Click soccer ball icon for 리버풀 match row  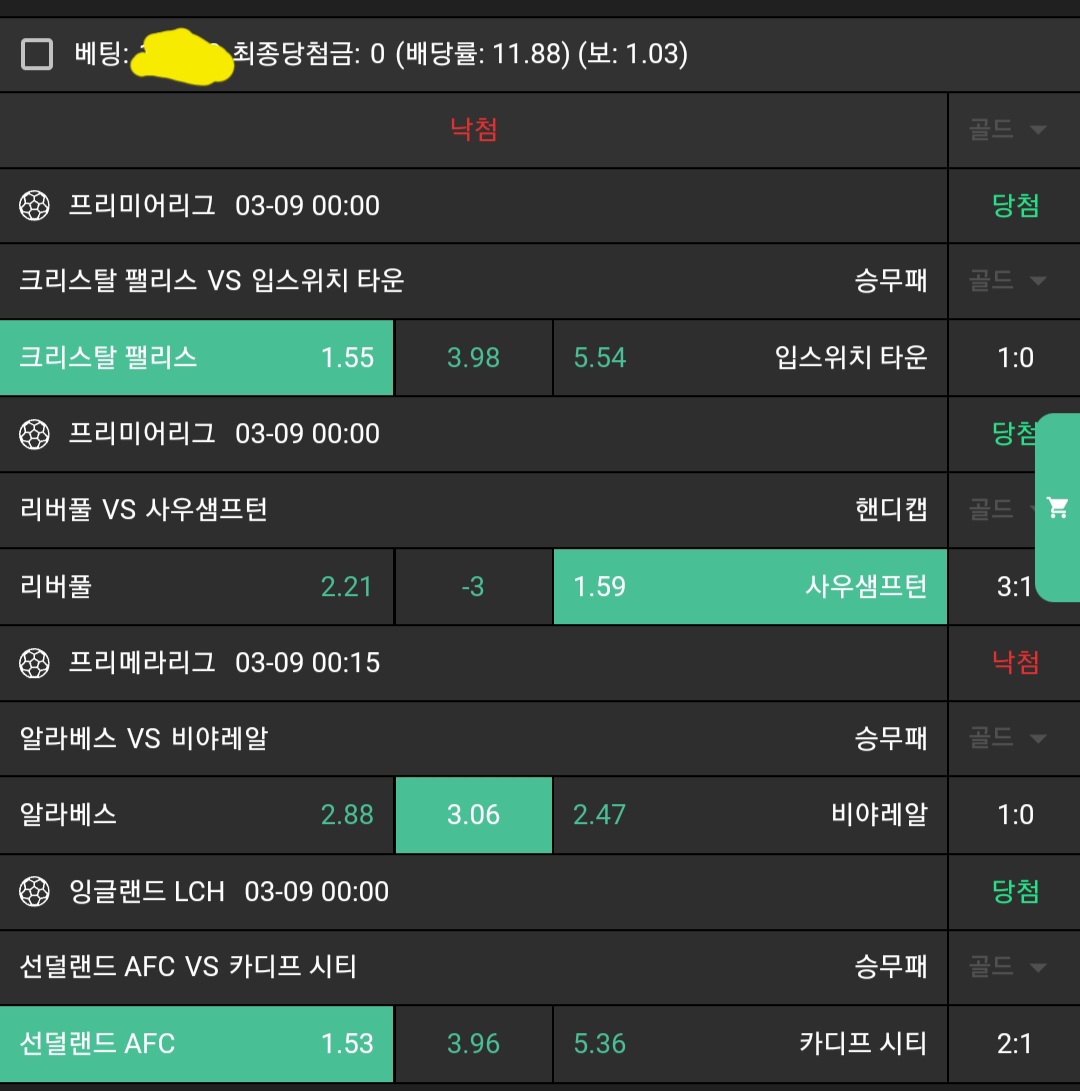(34, 434)
